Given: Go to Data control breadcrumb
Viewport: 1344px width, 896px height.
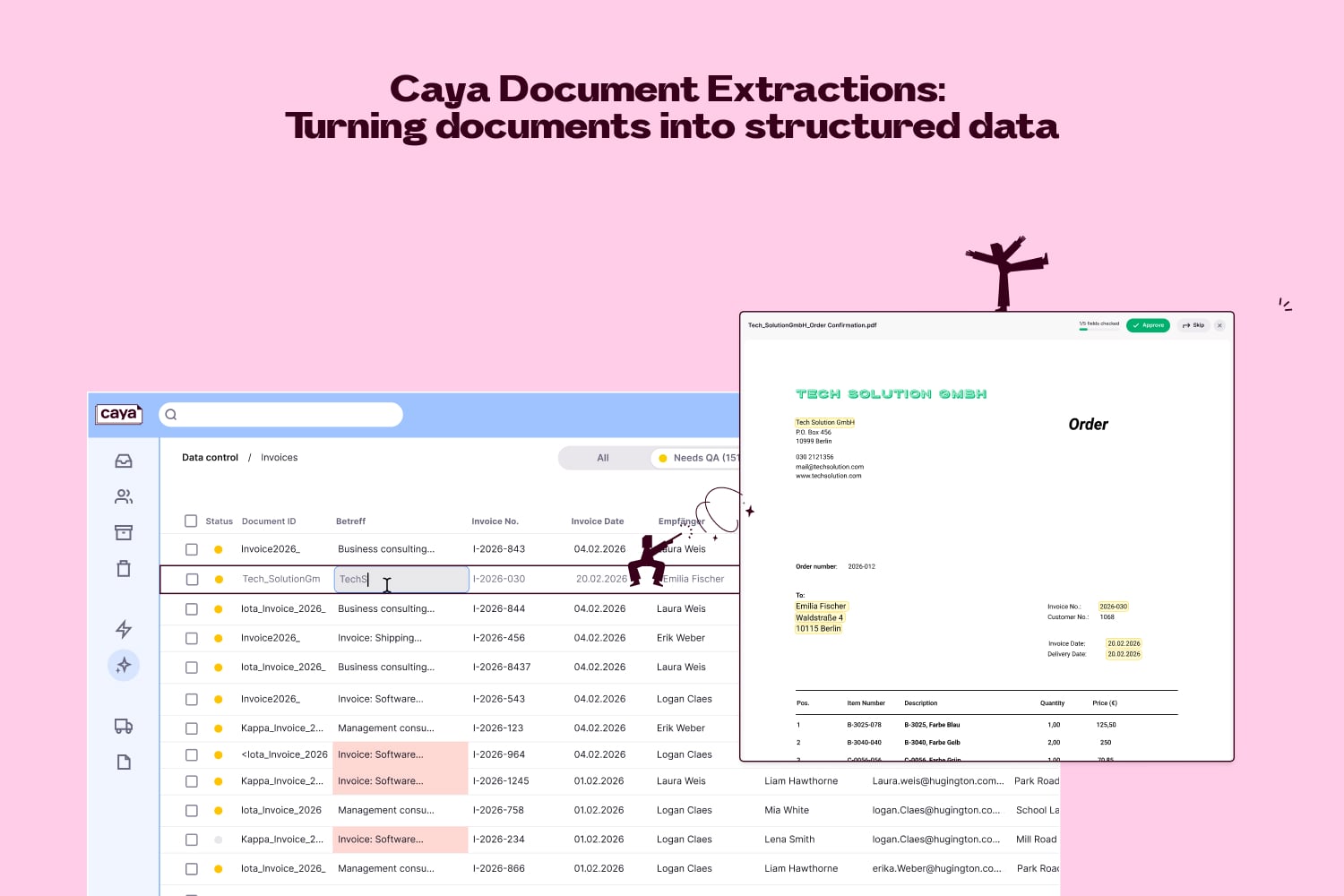Looking at the screenshot, I should [210, 458].
